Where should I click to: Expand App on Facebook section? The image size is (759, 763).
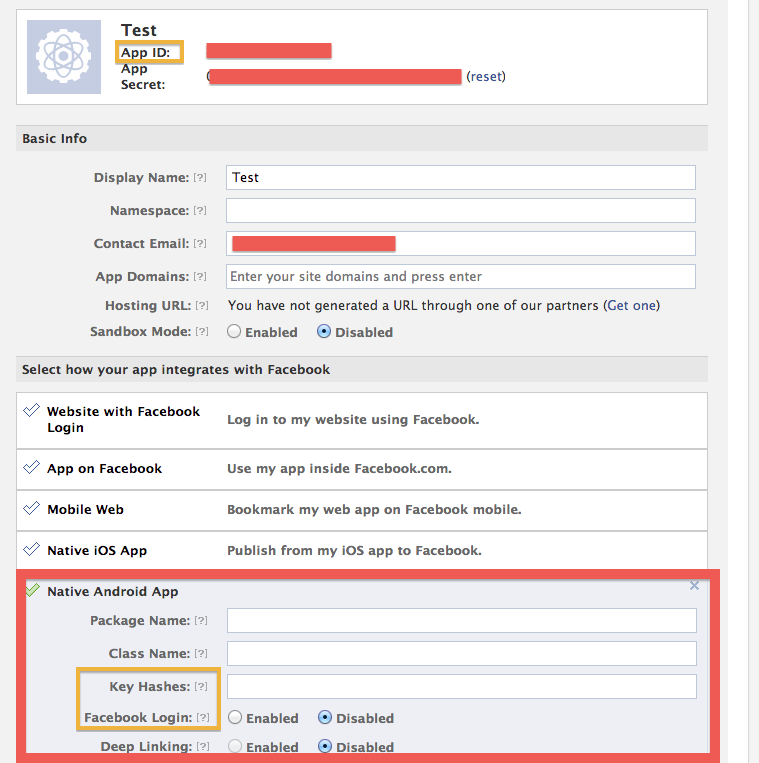pos(362,469)
